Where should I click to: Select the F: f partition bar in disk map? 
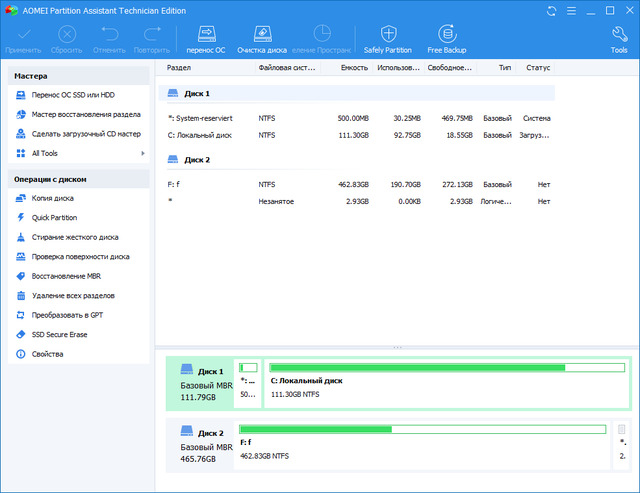(422, 443)
